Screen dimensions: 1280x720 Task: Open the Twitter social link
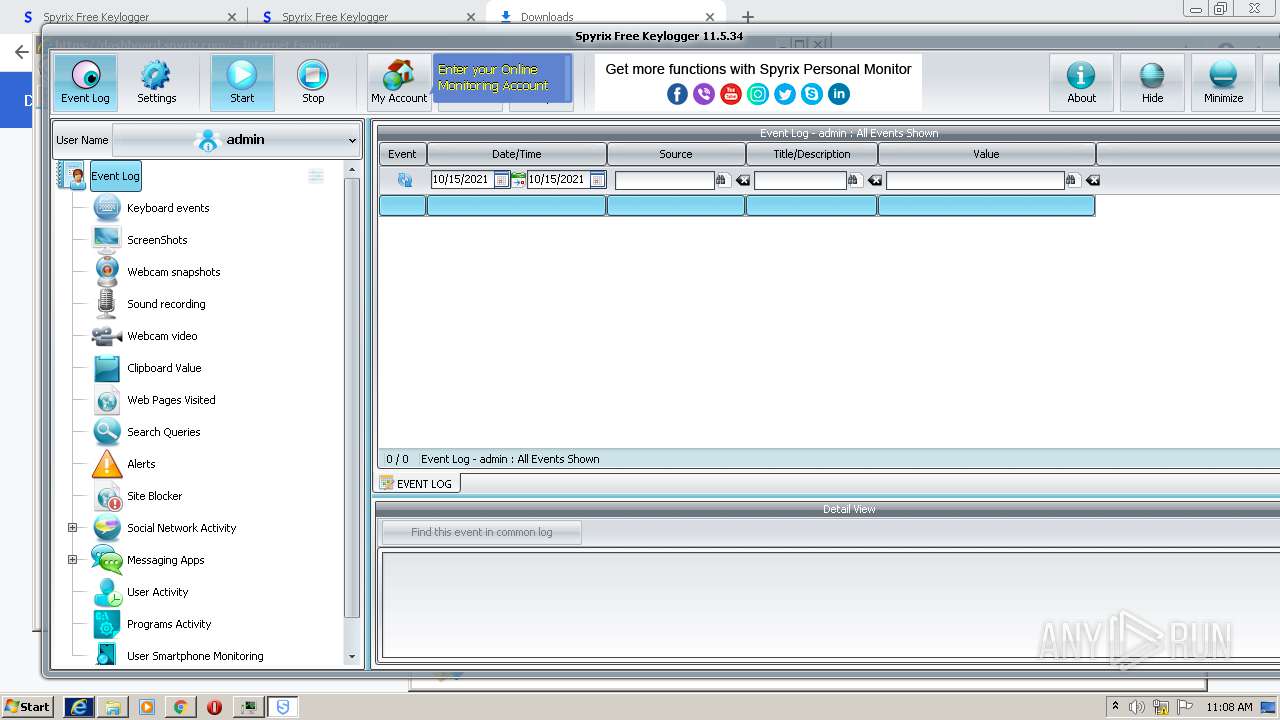(785, 94)
